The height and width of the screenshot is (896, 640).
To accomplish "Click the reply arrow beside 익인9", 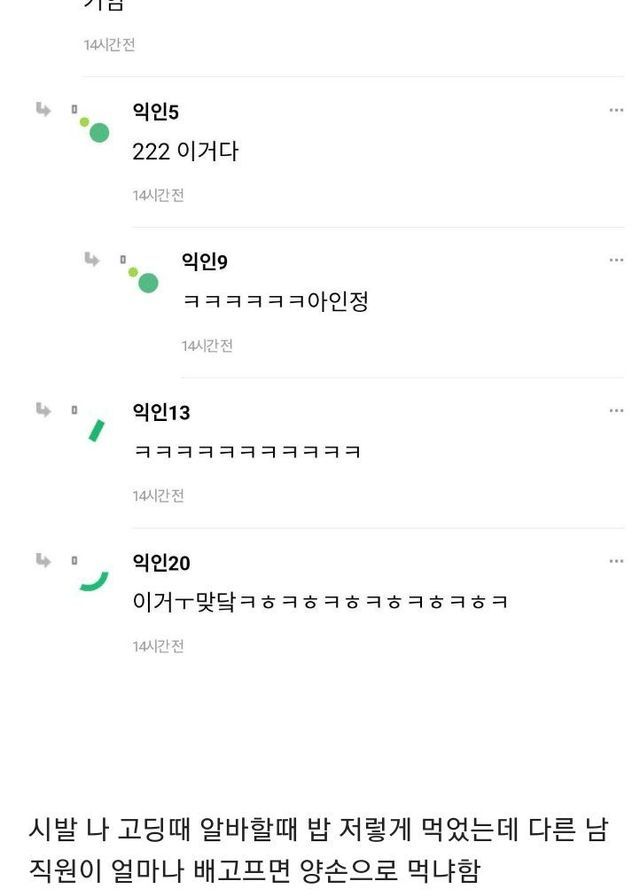I will (x=92, y=260).
